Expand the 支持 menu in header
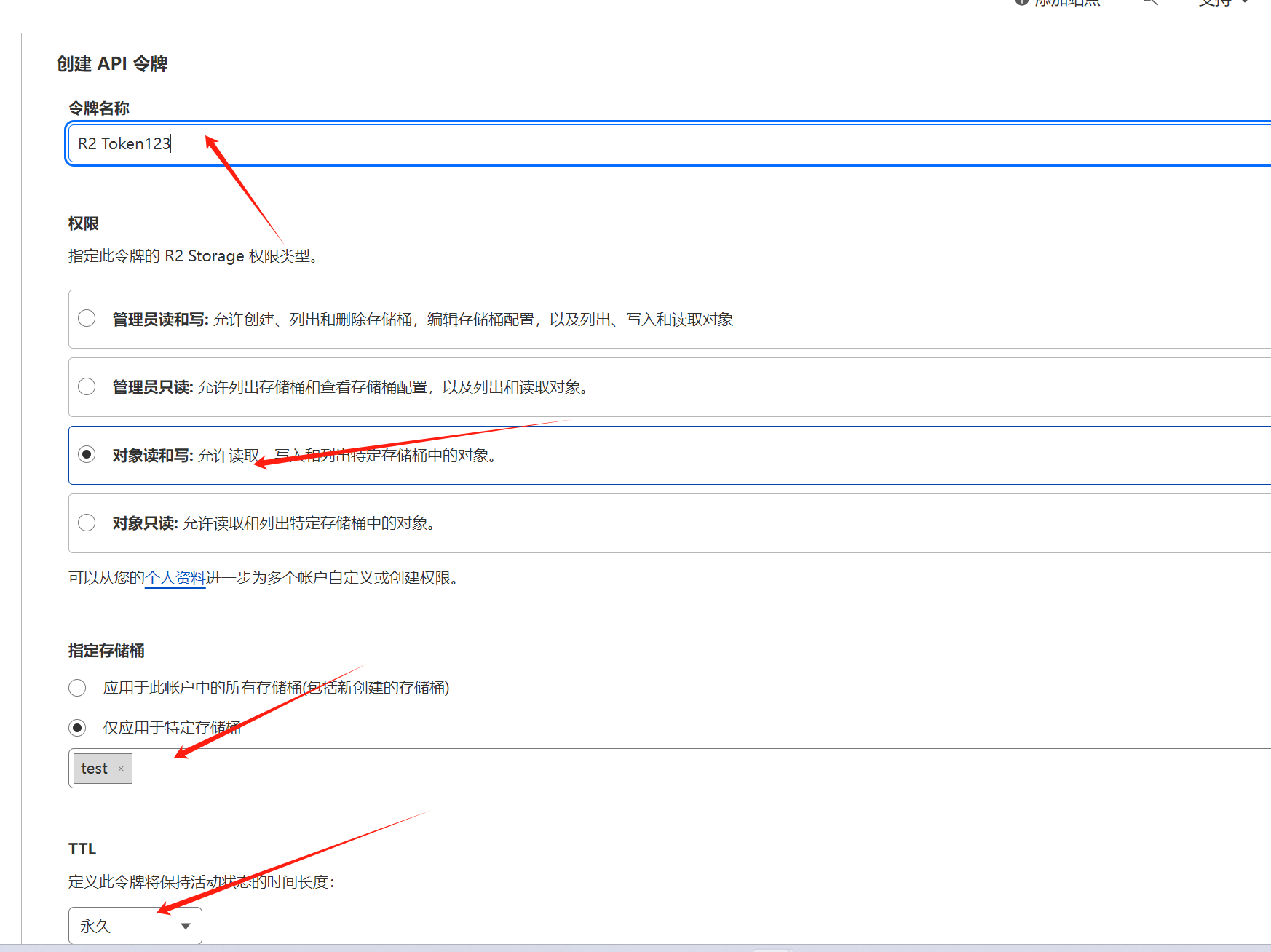This screenshot has height=952, width=1271. tap(1216, 3)
